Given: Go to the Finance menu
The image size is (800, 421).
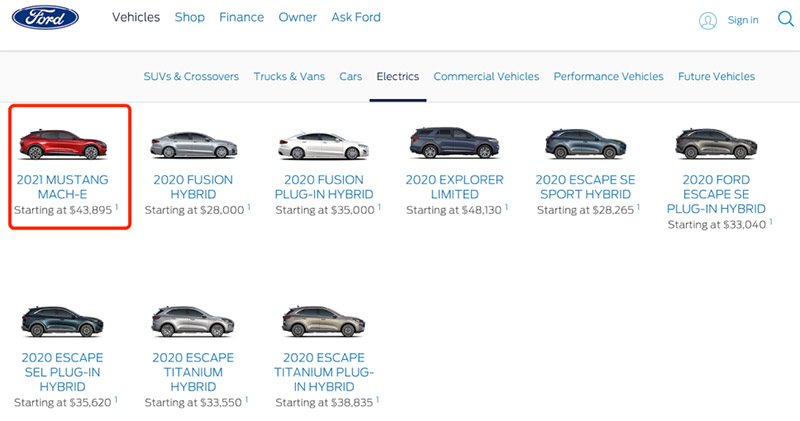Looking at the screenshot, I should 241,18.
